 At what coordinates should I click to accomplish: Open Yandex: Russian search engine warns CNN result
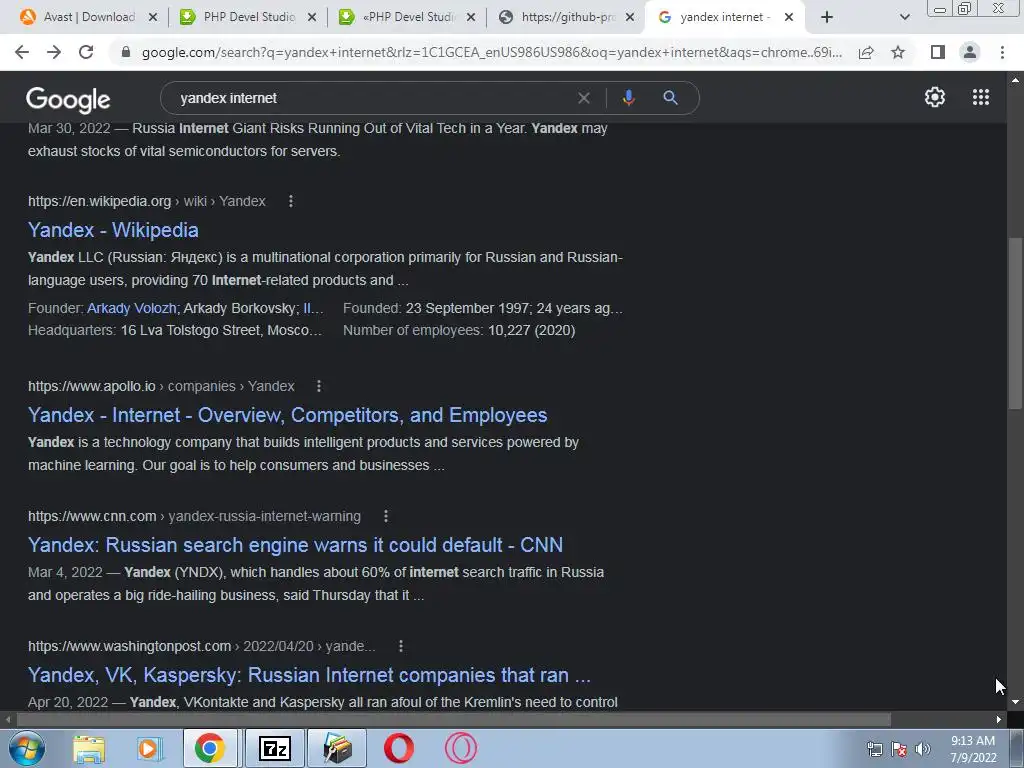coord(295,545)
